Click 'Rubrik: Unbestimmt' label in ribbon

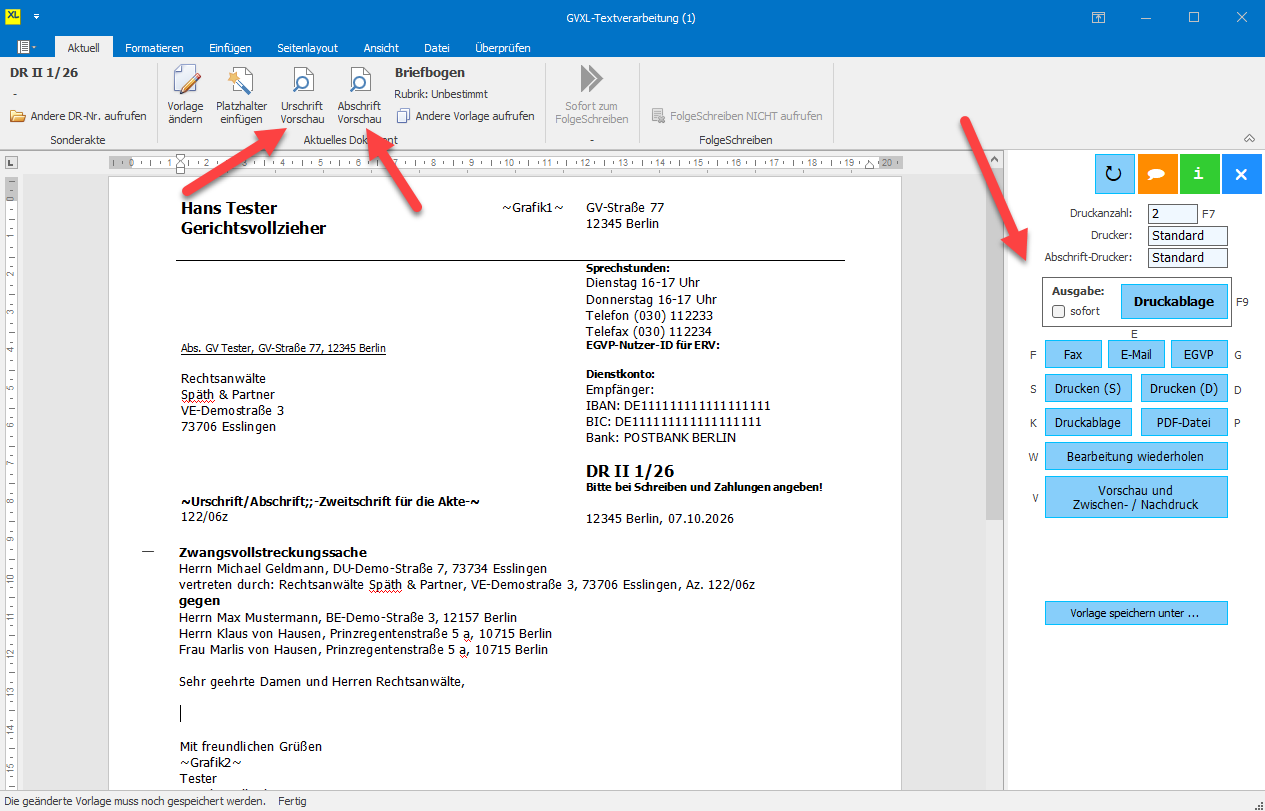(x=441, y=94)
